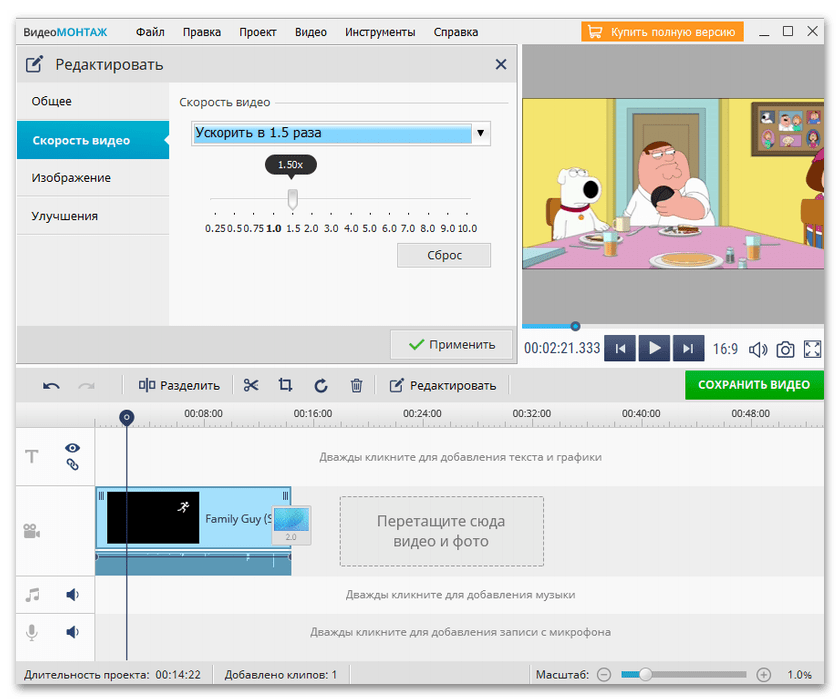Screen dimensions: 840x700
Task: Click the Применить button
Action: click(452, 344)
